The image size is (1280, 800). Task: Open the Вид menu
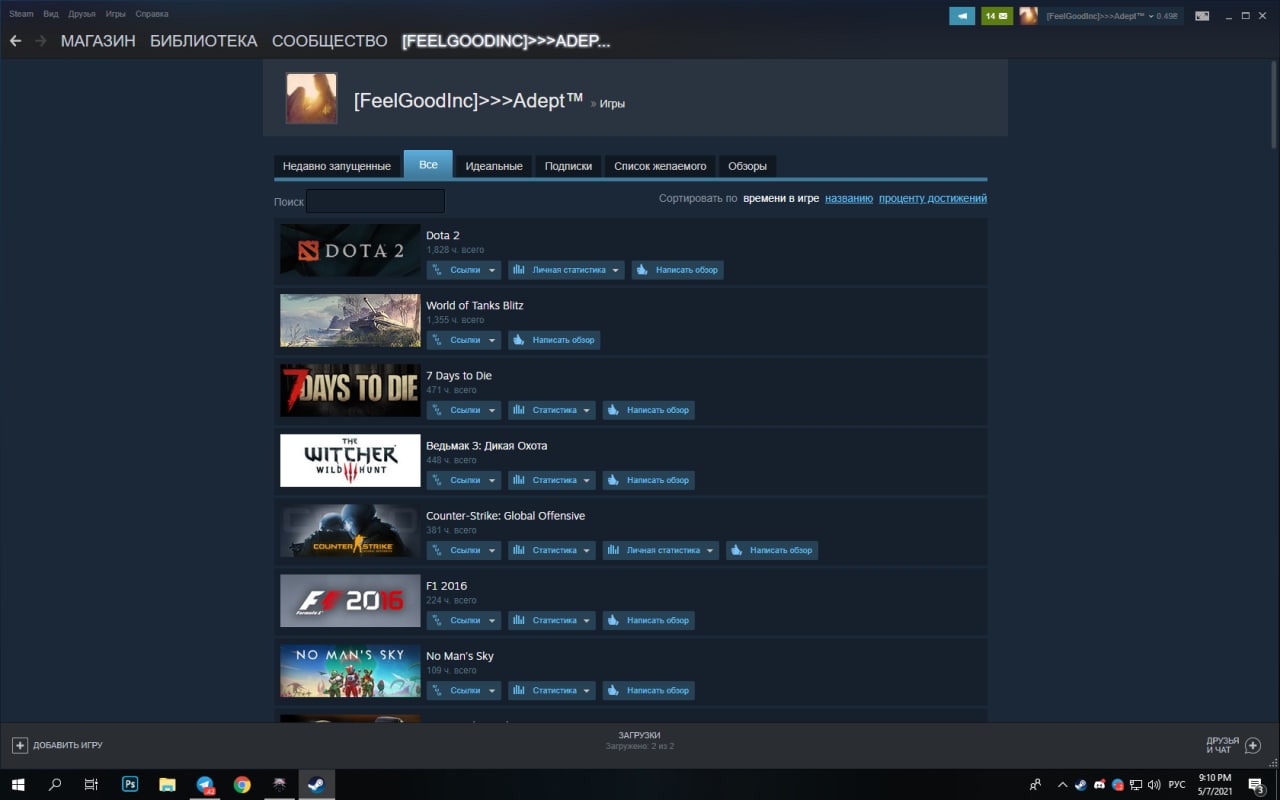[x=51, y=14]
